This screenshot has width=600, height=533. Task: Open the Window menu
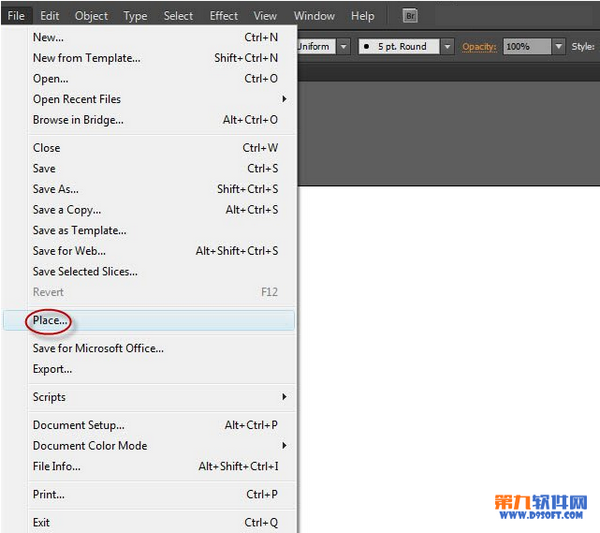click(314, 16)
